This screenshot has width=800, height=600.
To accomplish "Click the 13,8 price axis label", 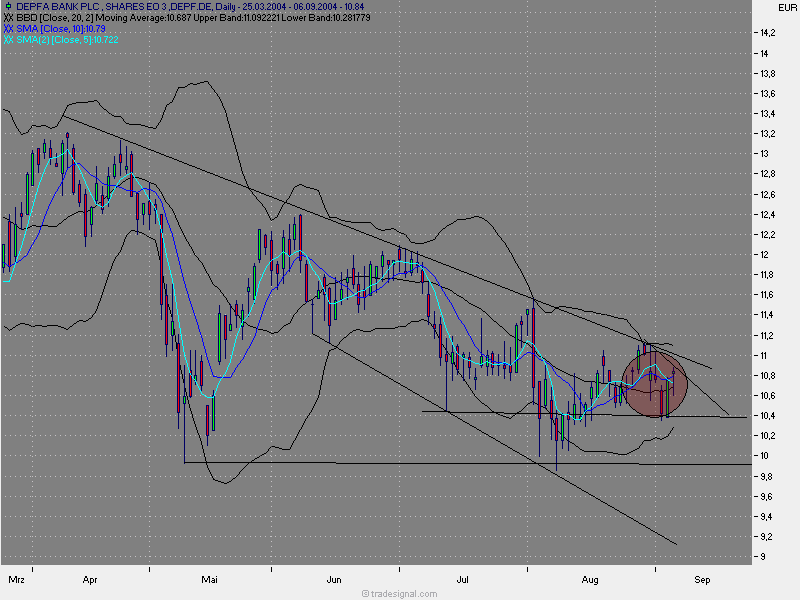I will pos(767,73).
